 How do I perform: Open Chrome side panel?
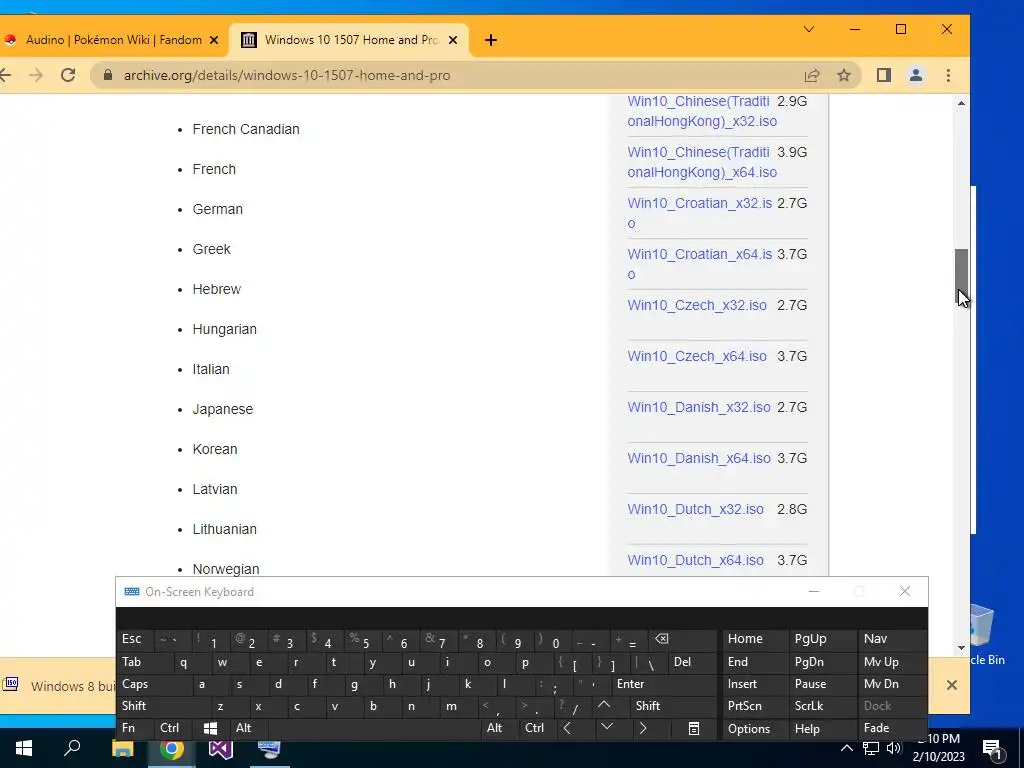coord(884,75)
